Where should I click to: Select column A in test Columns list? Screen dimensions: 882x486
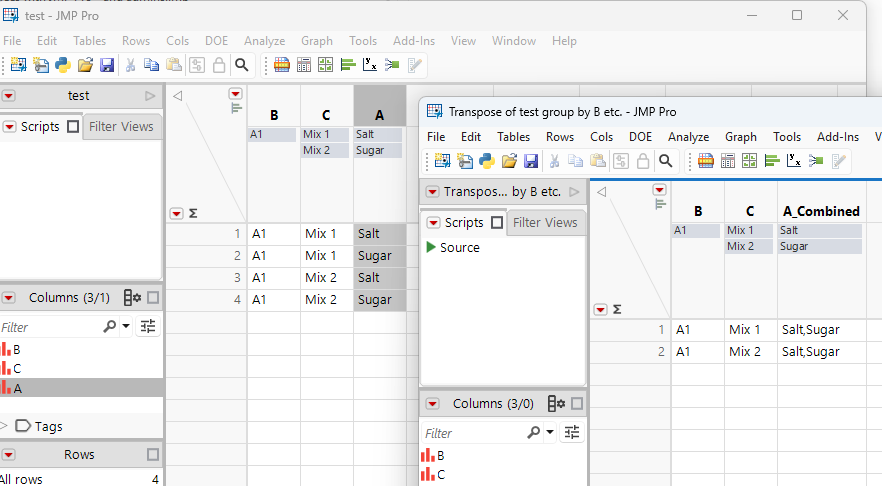82,388
